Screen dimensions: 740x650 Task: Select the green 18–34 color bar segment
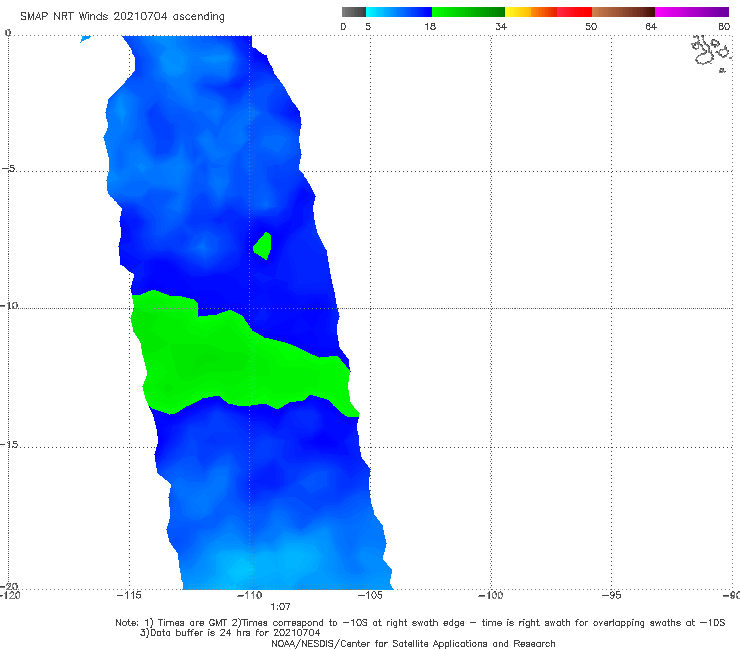468,12
